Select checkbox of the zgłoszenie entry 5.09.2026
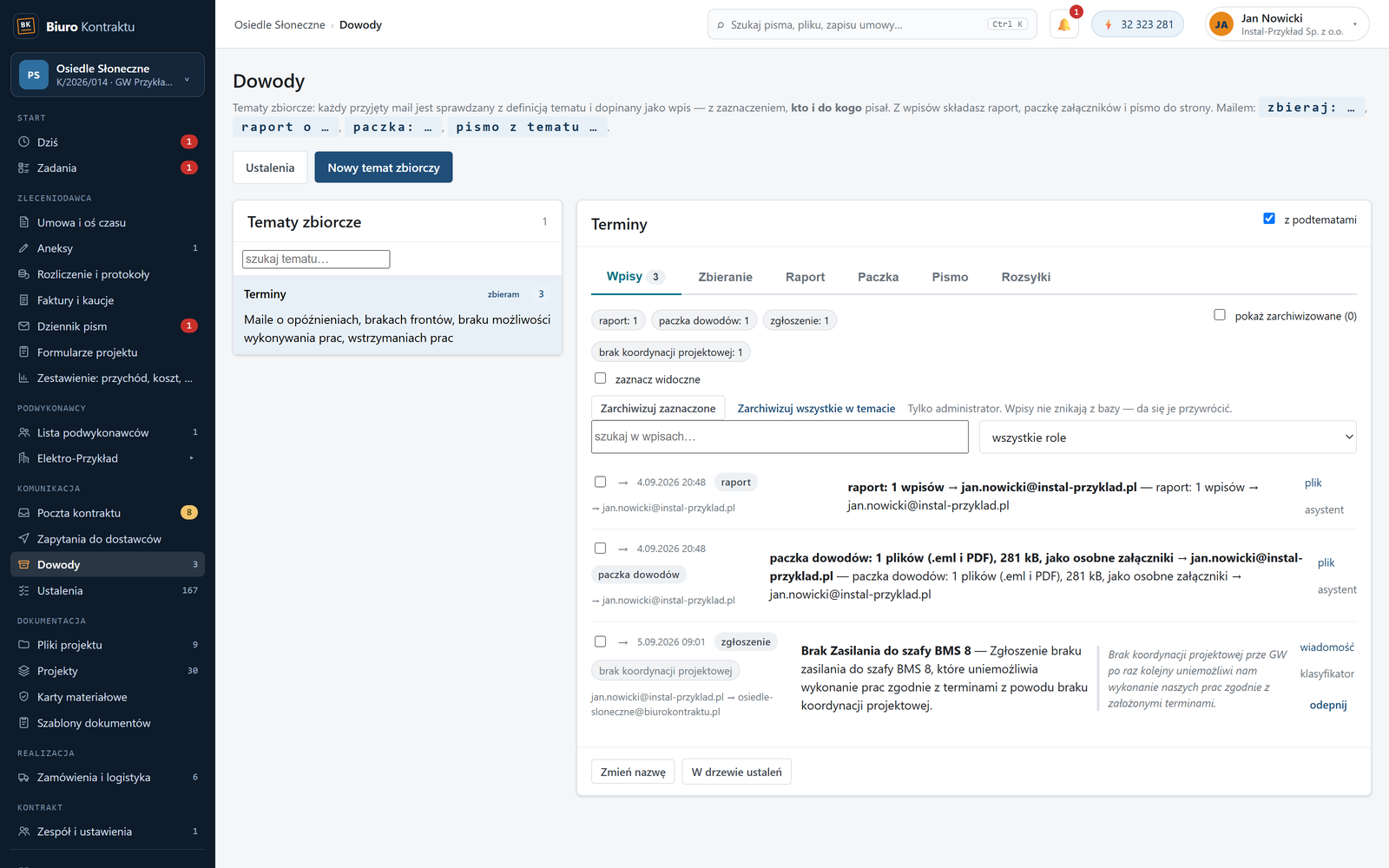1389x868 pixels. coord(600,641)
